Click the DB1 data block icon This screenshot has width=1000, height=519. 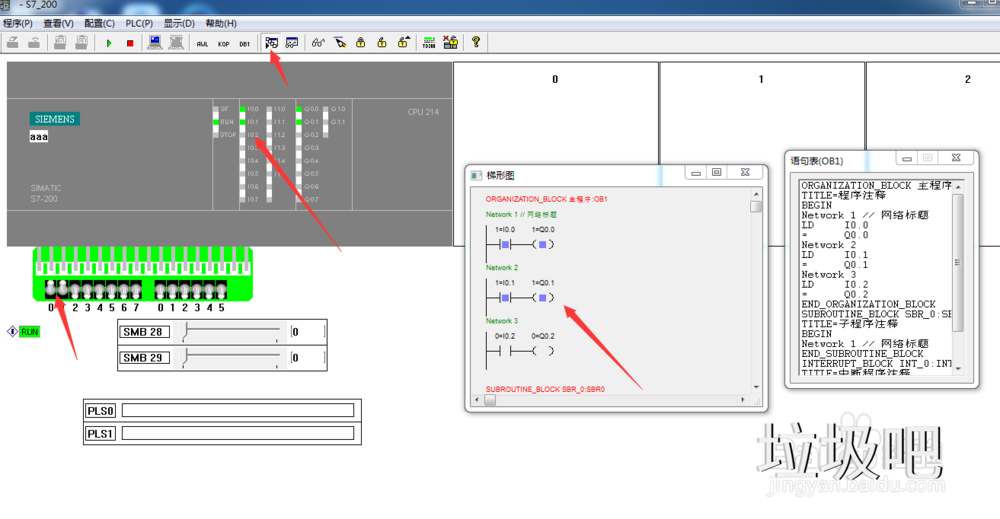[x=244, y=43]
